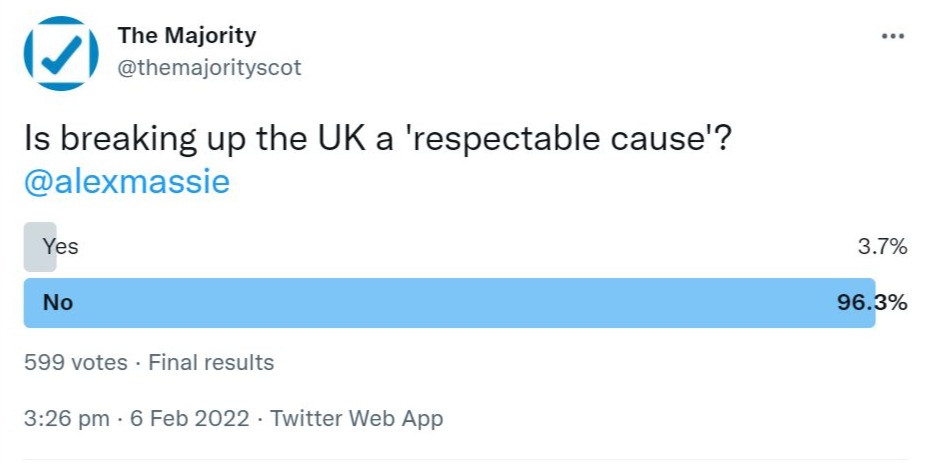929x464 pixels.
Task: Open the "Twitter Web App" source link
Action: [357, 418]
